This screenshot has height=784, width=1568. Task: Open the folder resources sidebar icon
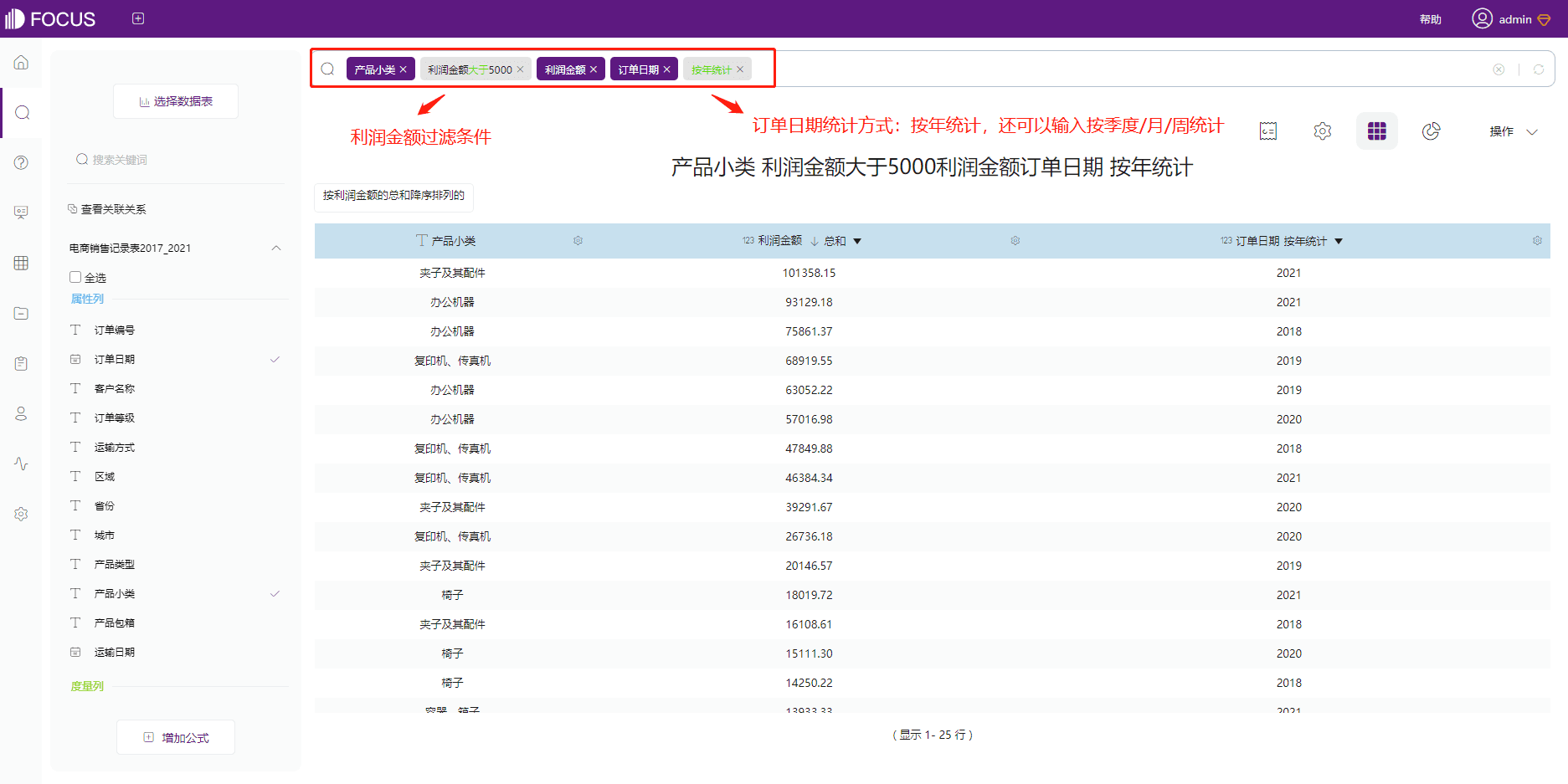[22, 313]
